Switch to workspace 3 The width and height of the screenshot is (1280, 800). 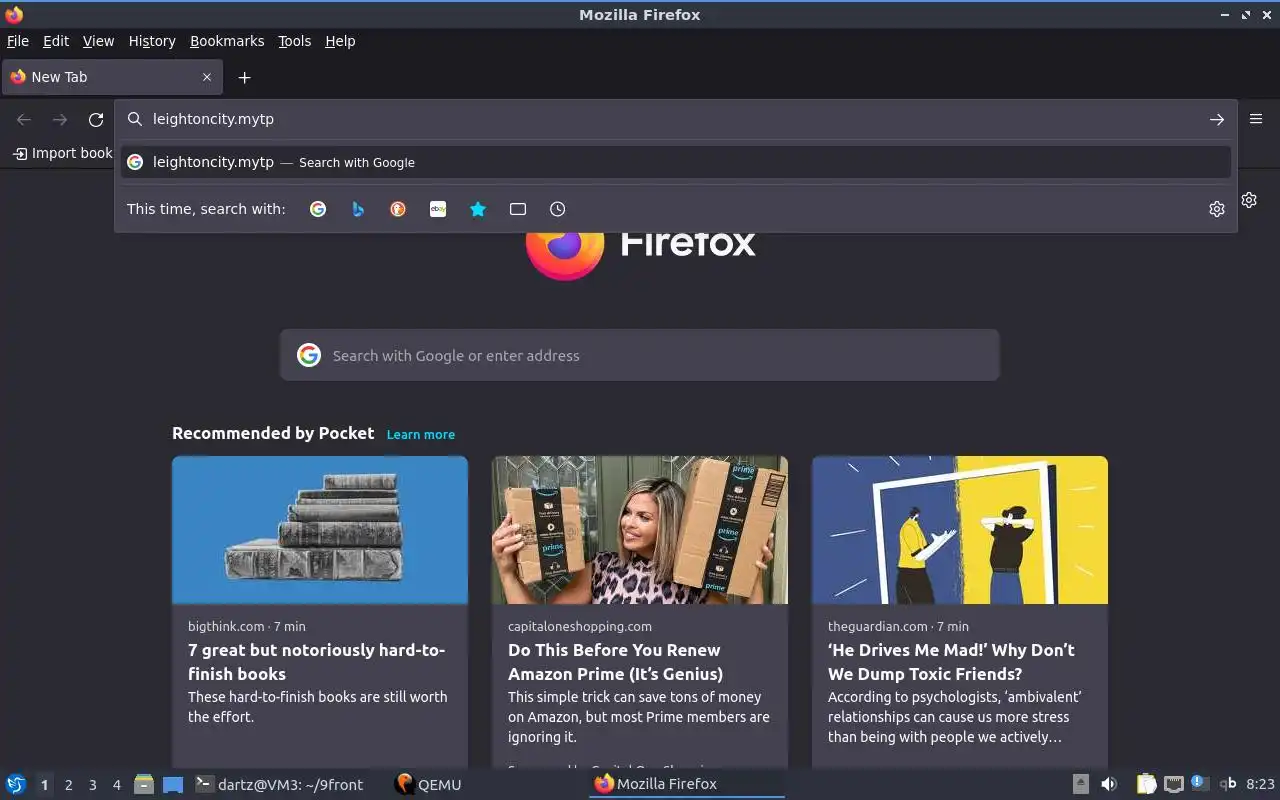click(x=92, y=785)
